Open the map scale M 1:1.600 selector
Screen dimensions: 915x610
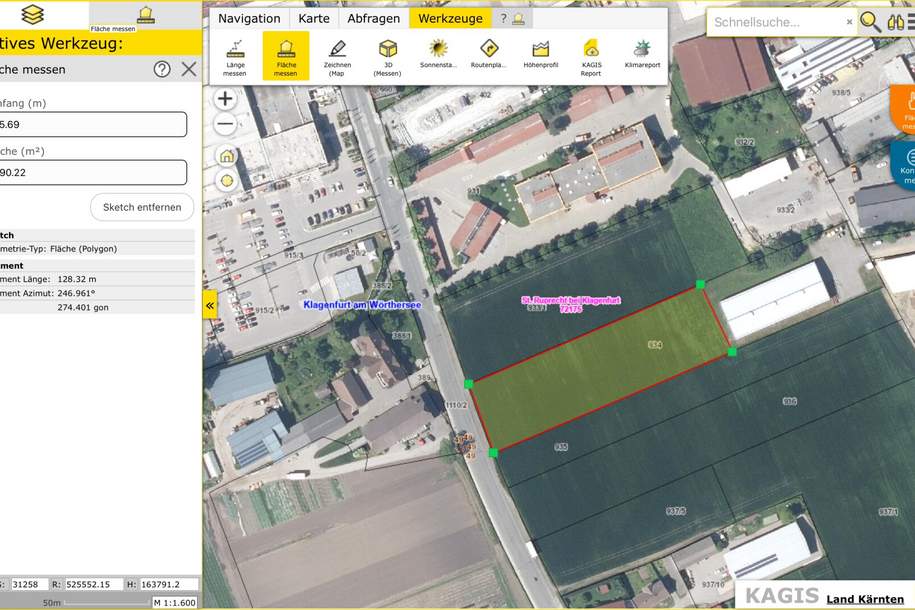coord(174,602)
